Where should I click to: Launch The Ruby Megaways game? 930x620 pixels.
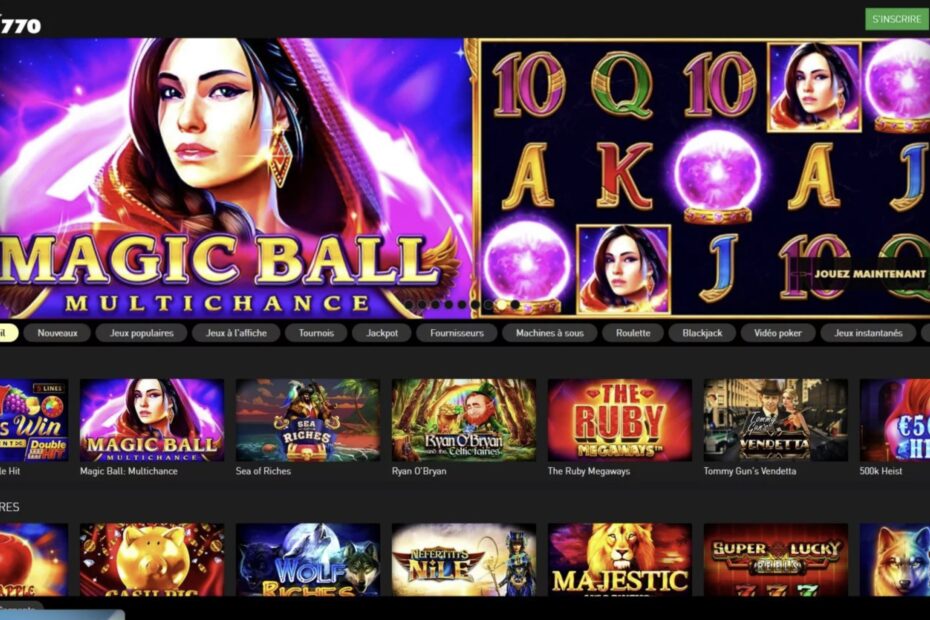click(620, 420)
